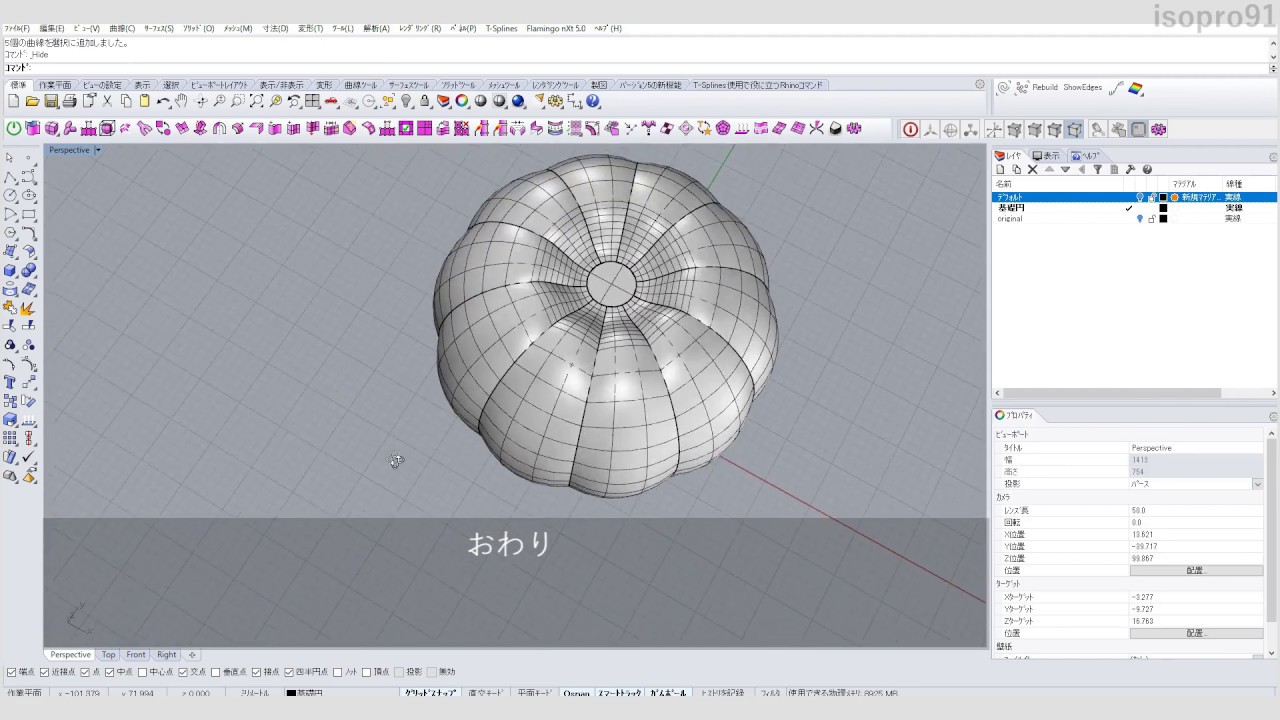The image size is (1280, 720).
Task: Click the ShowEdges tool in the toolbar
Action: [x=1082, y=88]
